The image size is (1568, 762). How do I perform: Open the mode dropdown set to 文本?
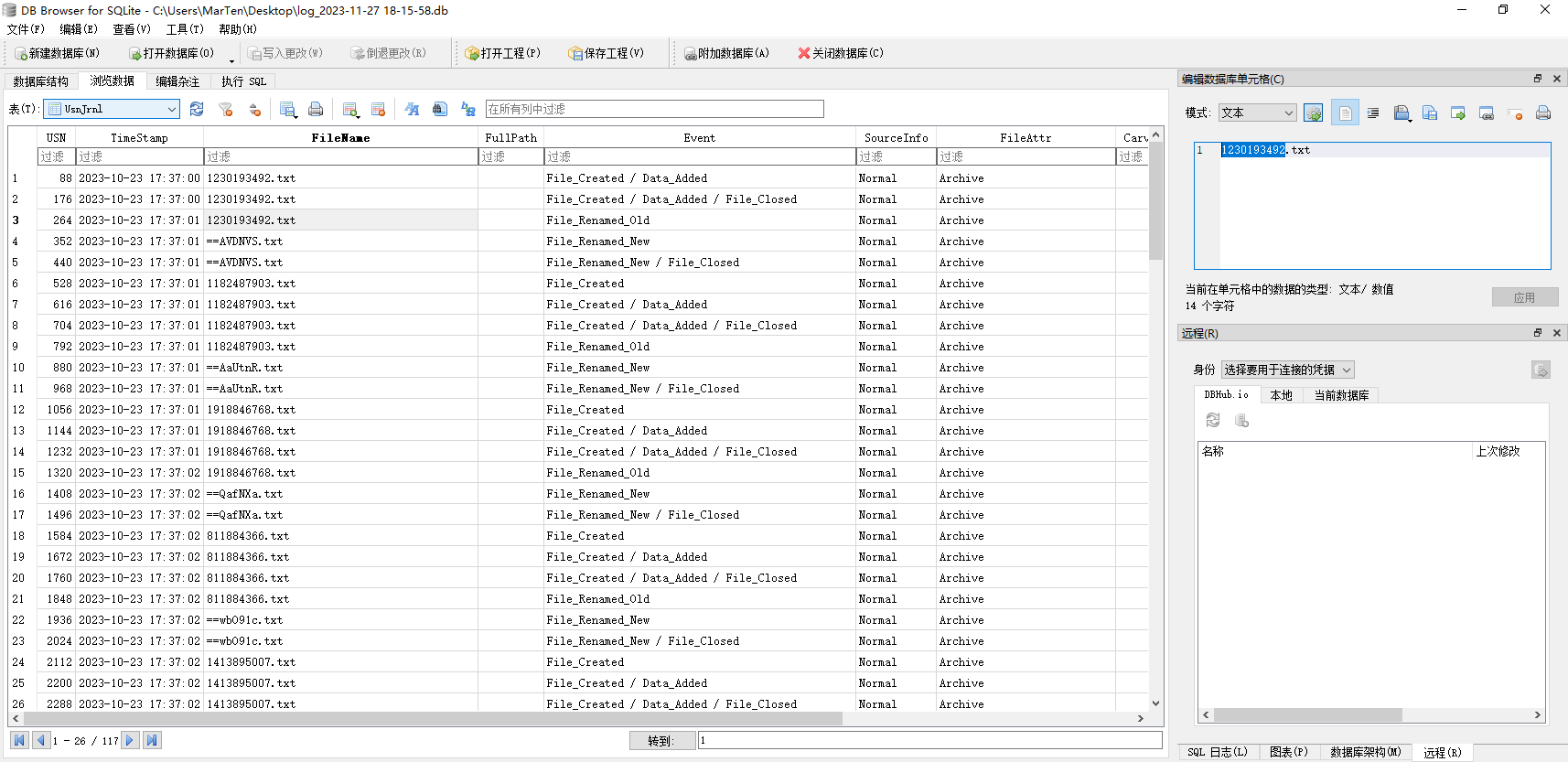pyautogui.click(x=1258, y=113)
